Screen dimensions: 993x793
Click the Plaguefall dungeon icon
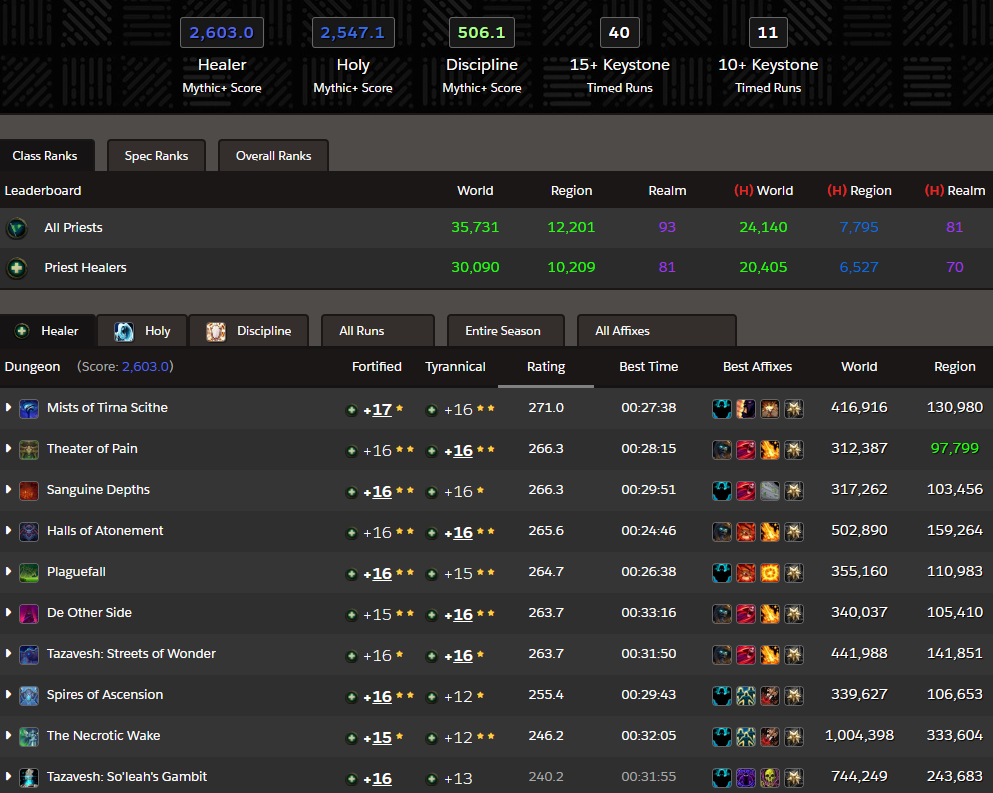pos(29,572)
